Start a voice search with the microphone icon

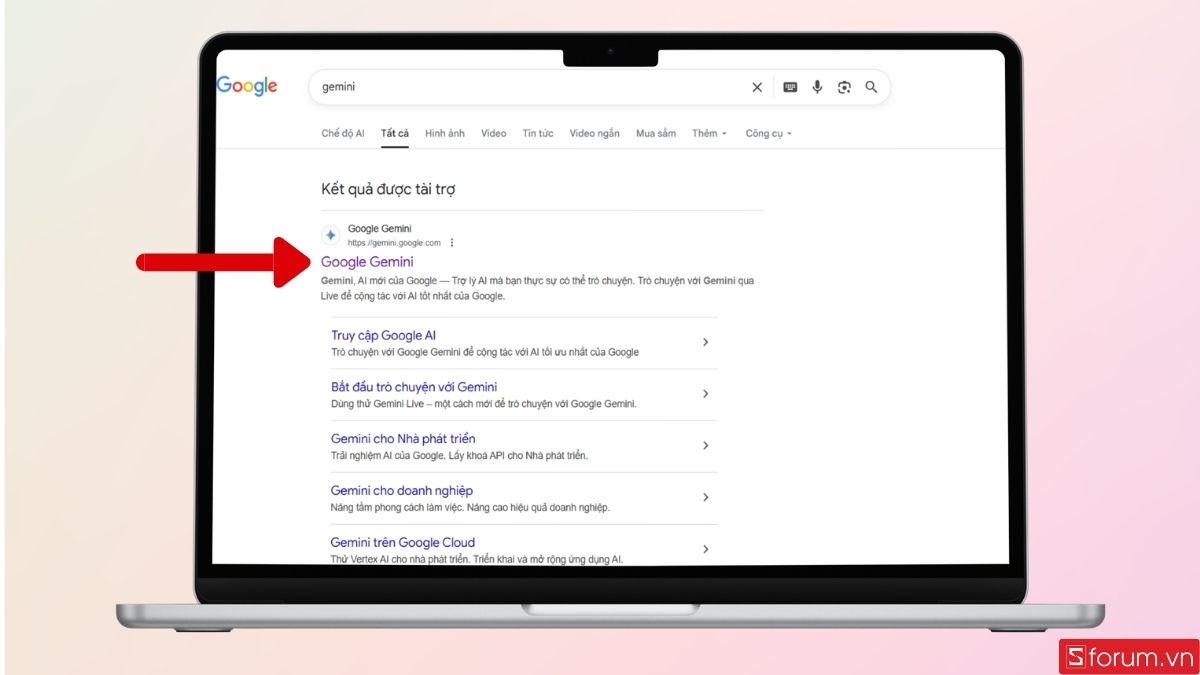tap(817, 87)
